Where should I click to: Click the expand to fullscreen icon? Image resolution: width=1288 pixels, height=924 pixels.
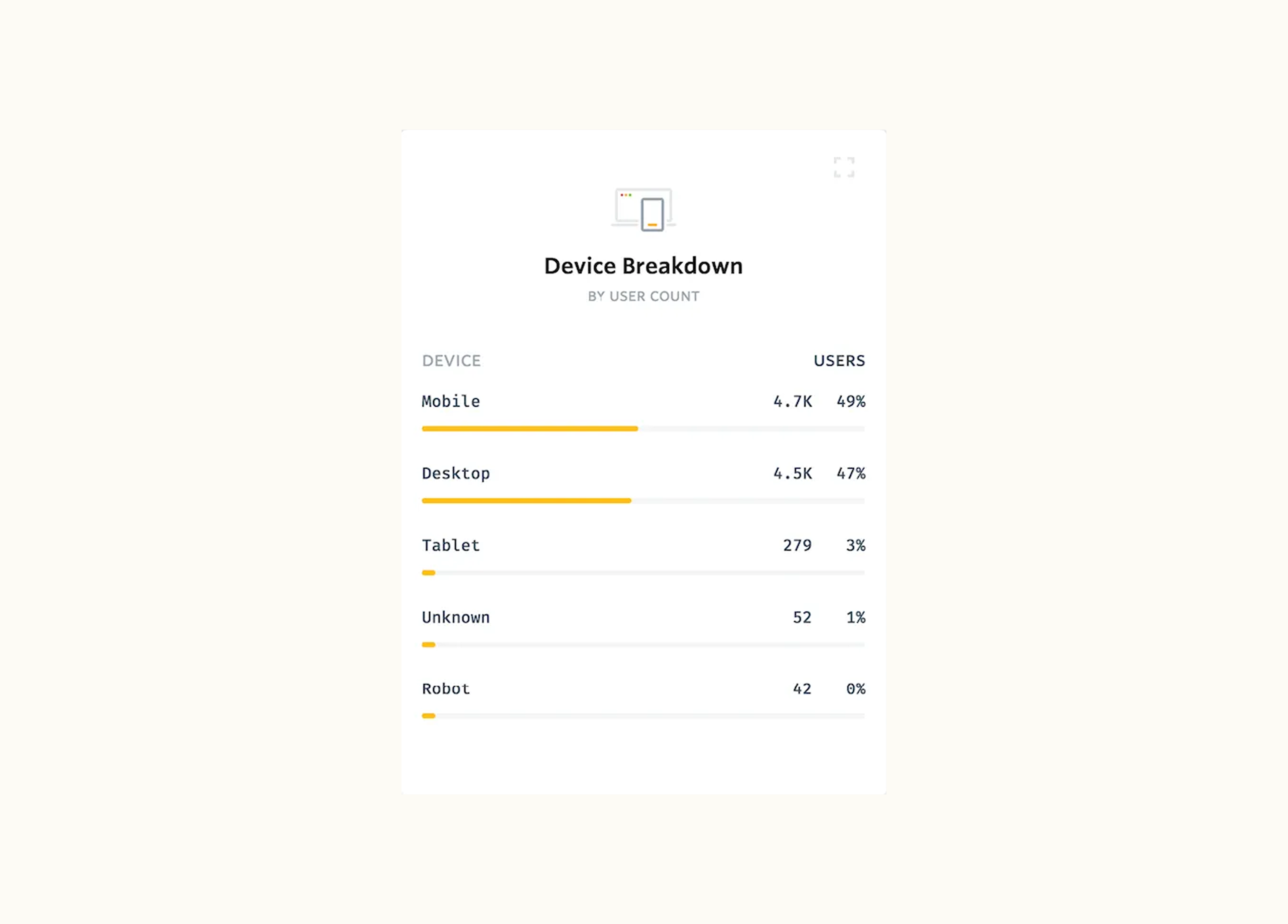[x=844, y=167]
